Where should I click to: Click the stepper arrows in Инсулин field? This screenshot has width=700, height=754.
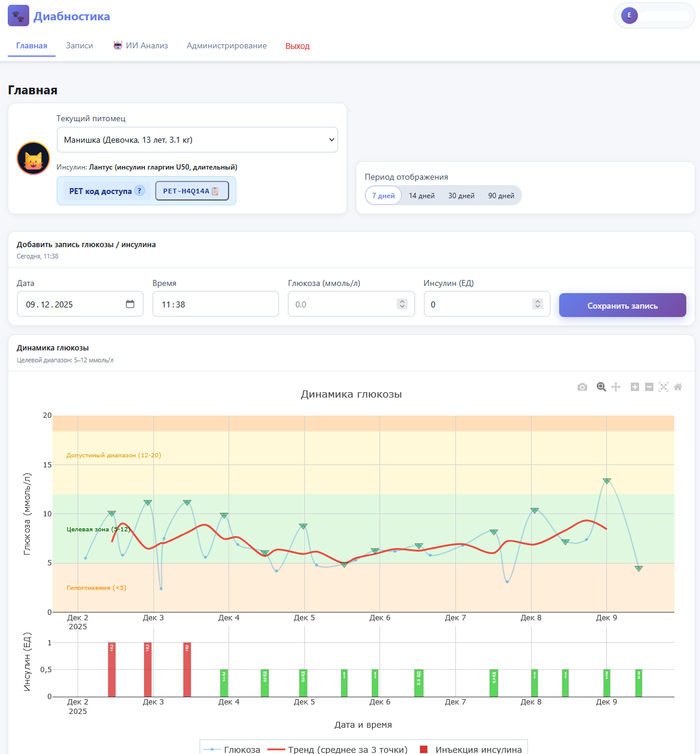tap(537, 305)
